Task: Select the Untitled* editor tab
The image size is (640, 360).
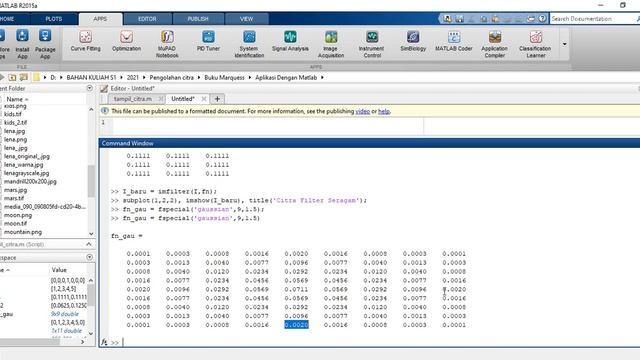Action: tap(183, 99)
